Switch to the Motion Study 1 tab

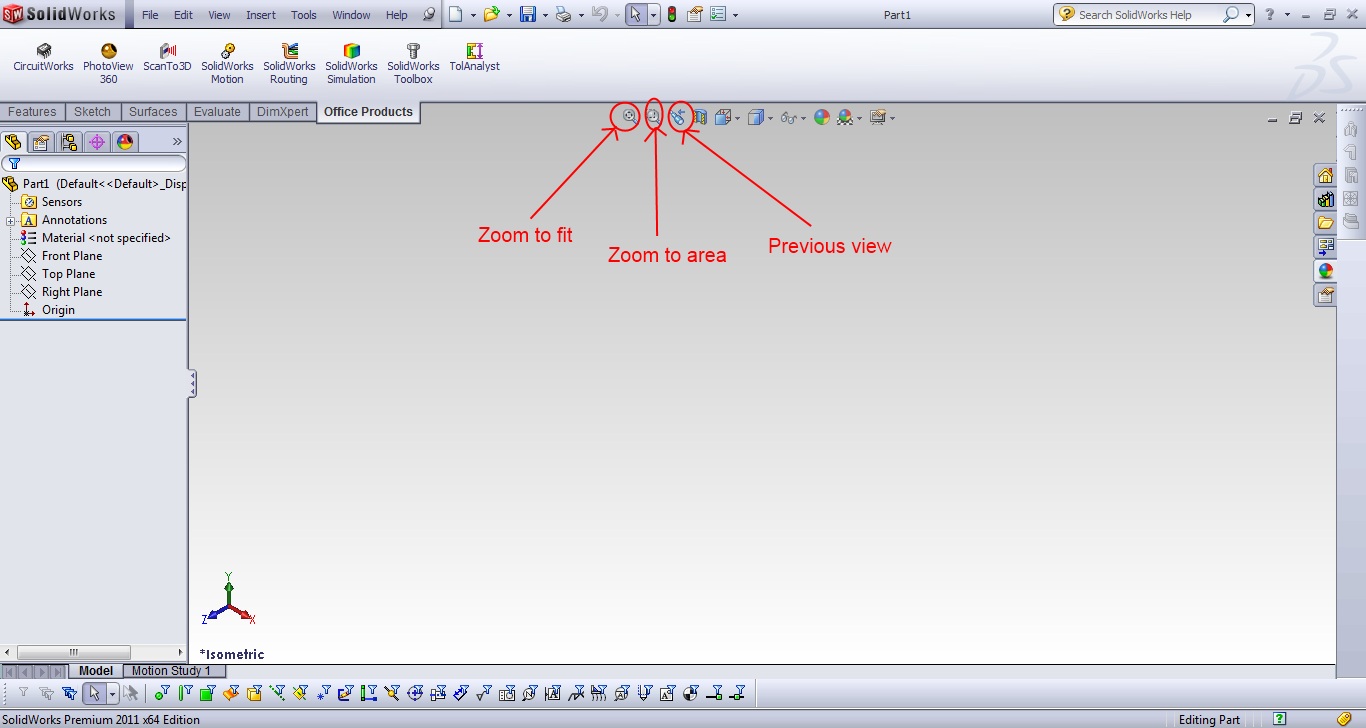pos(171,671)
